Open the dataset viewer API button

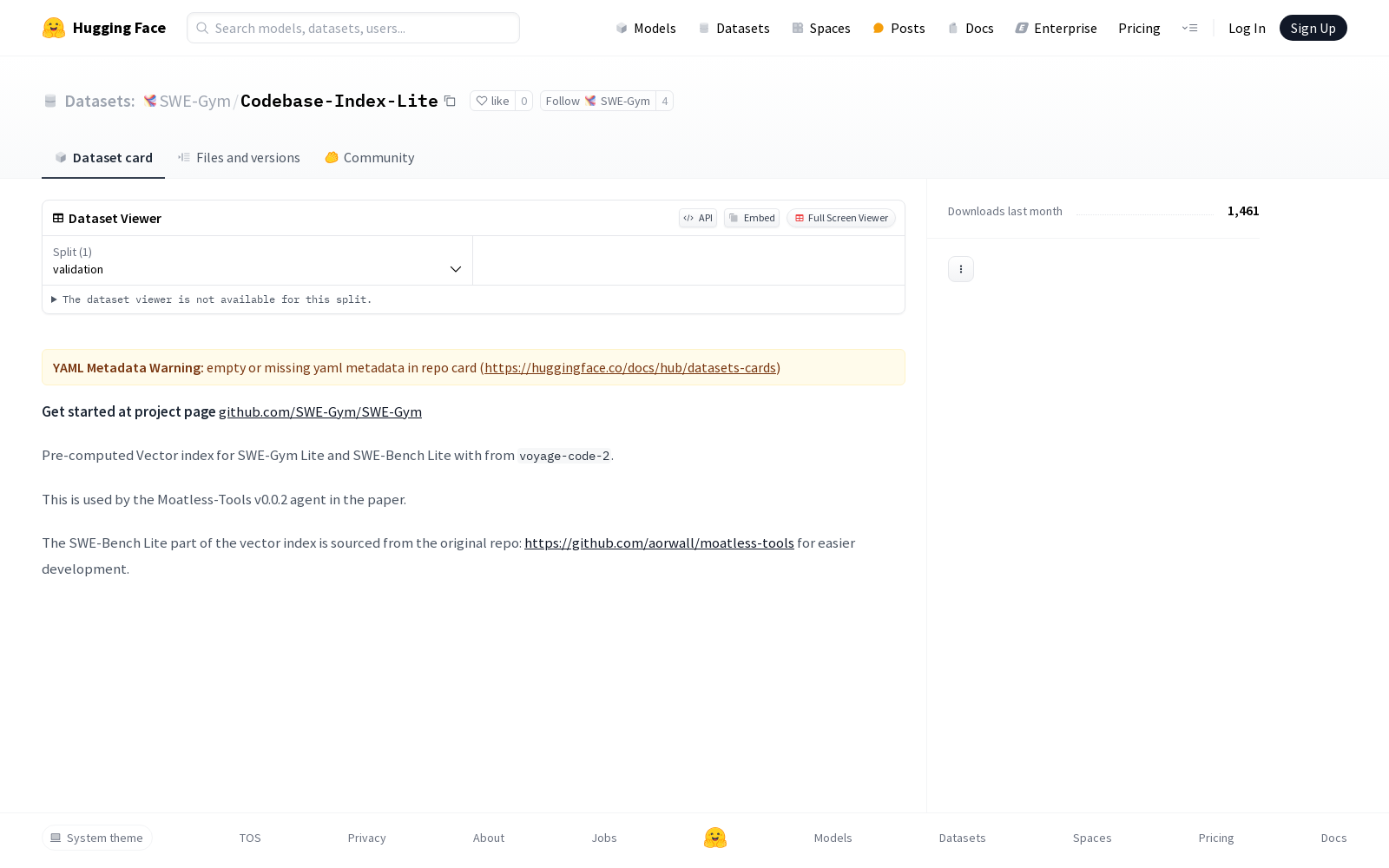698,218
